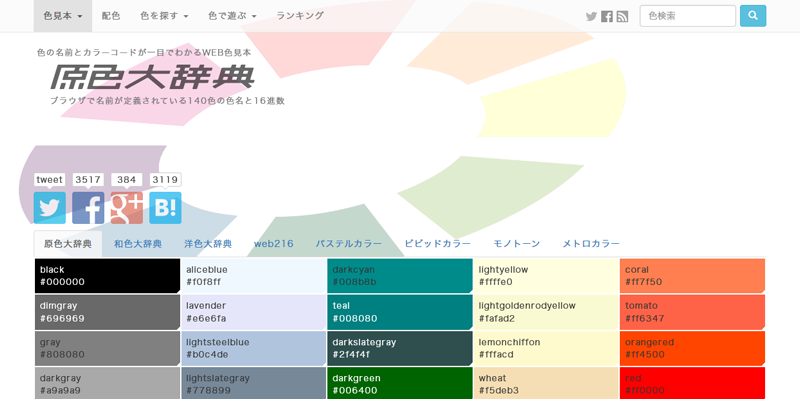The height and width of the screenshot is (400, 800).
Task: Click the blue search magnifier button
Action: [753, 16]
